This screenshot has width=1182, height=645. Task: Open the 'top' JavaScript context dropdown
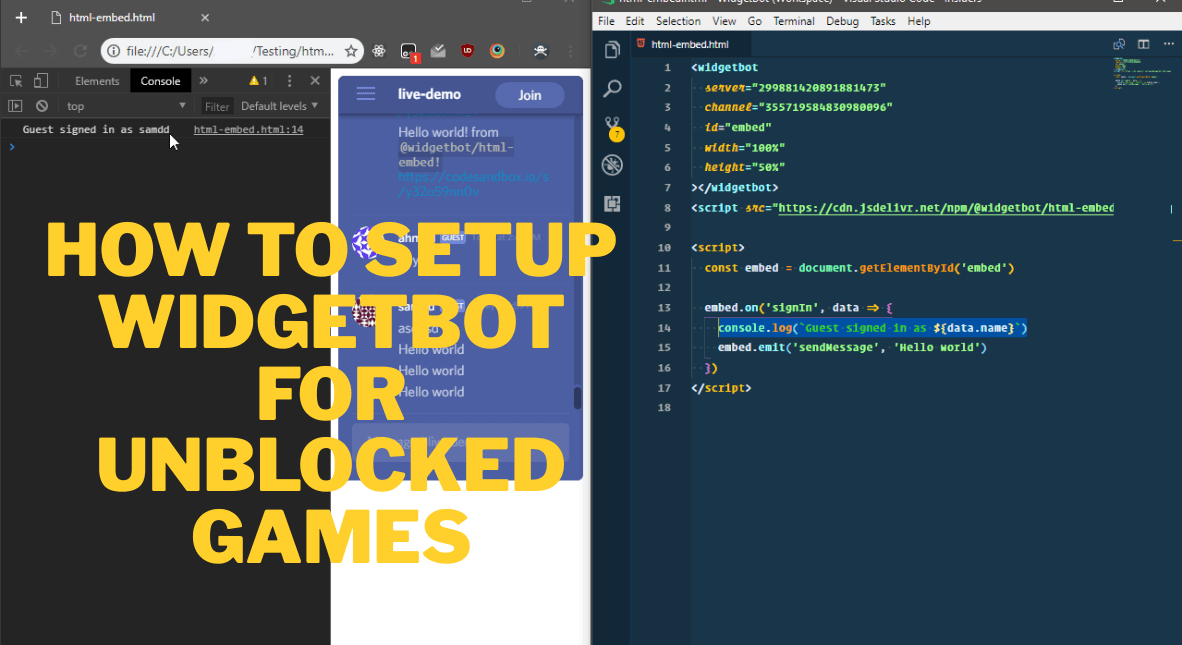[x=126, y=106]
